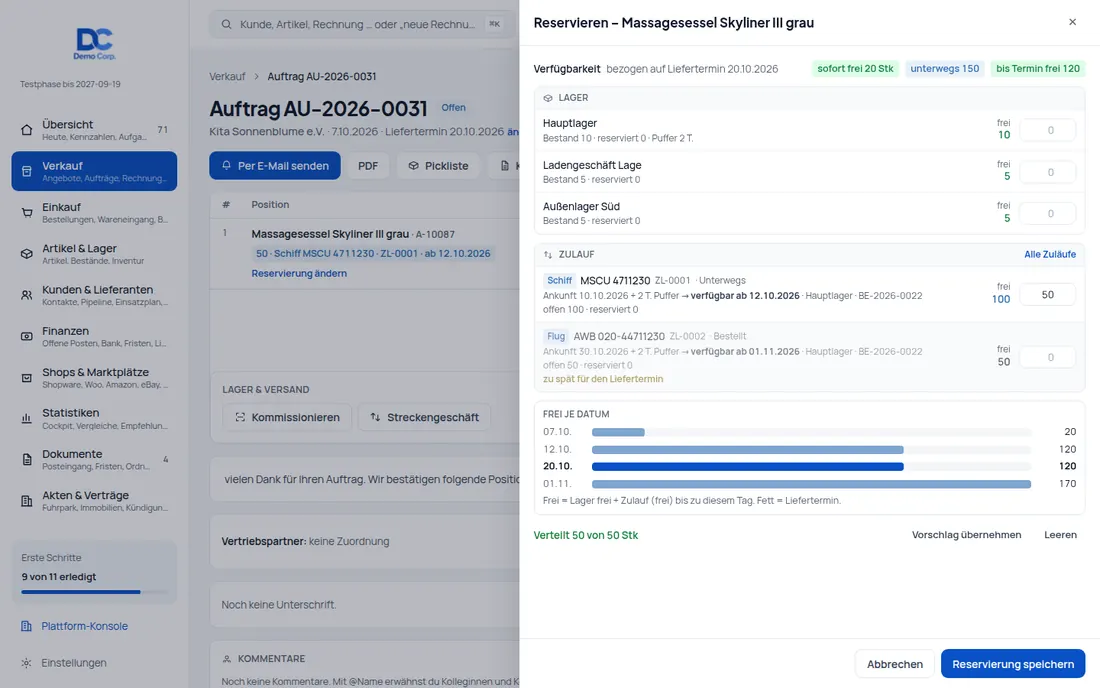Open the Übersicht menu item
Screen dimensions: 1100x688
tap(94, 130)
